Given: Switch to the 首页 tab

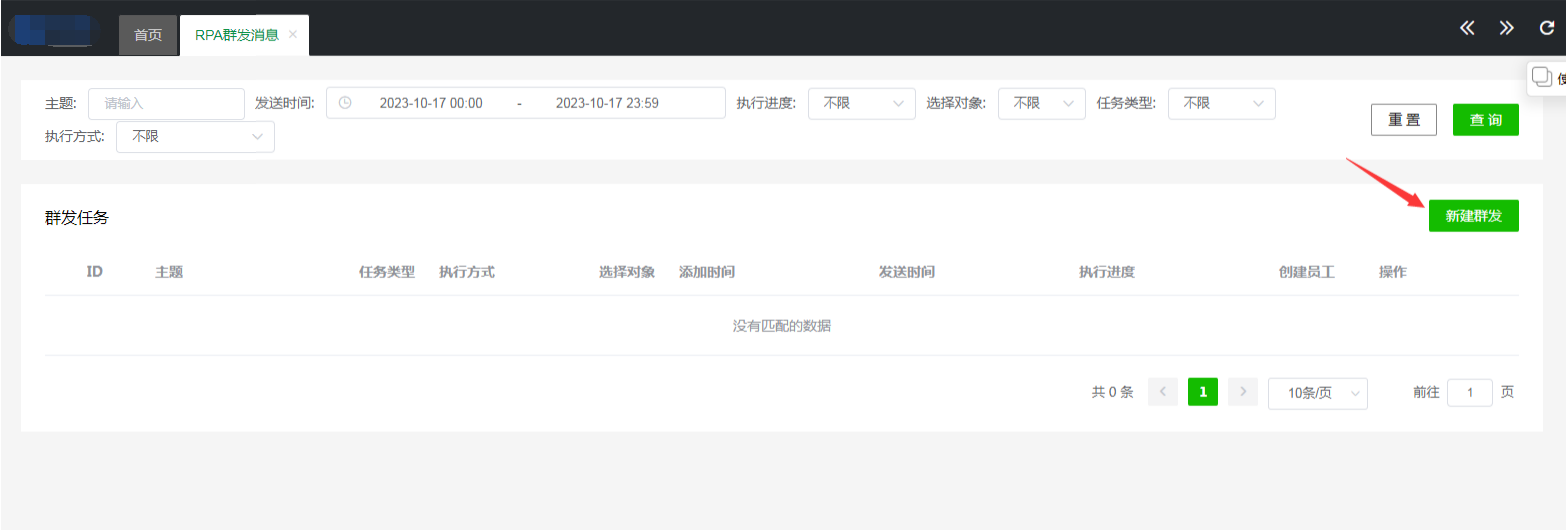Looking at the screenshot, I should click(148, 35).
